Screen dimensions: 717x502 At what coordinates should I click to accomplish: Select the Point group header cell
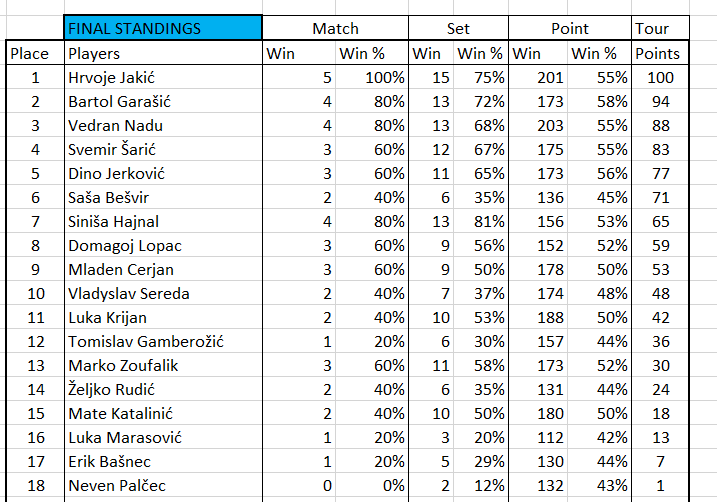pos(570,29)
